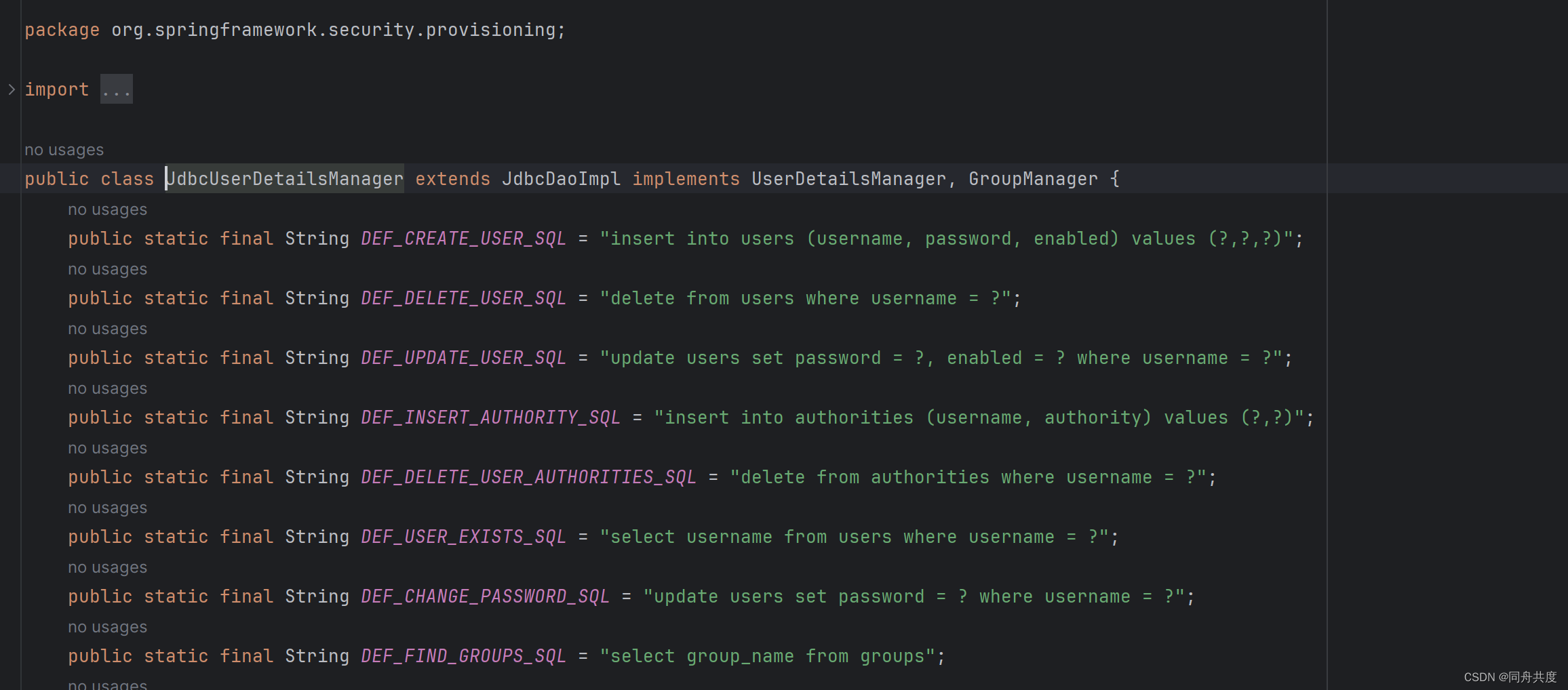The image size is (1568, 690).
Task: Click 'no usages' hint above DEF_UPDATE_USER_SQL
Action: tap(107, 329)
